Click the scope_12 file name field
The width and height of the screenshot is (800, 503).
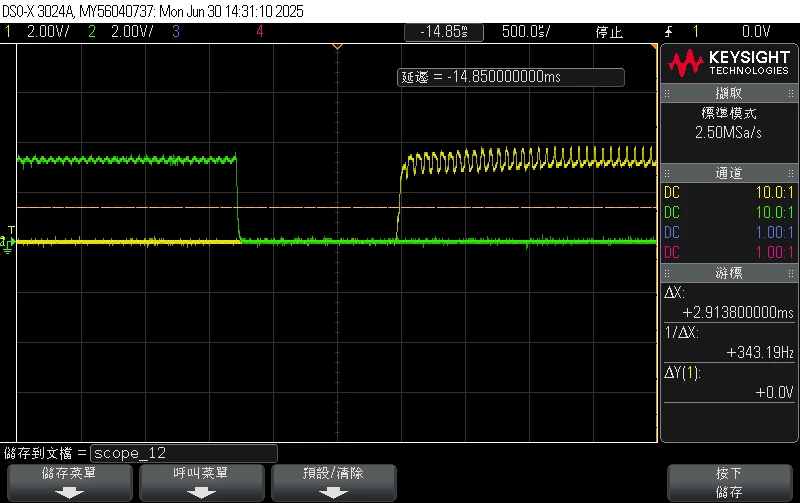point(184,453)
